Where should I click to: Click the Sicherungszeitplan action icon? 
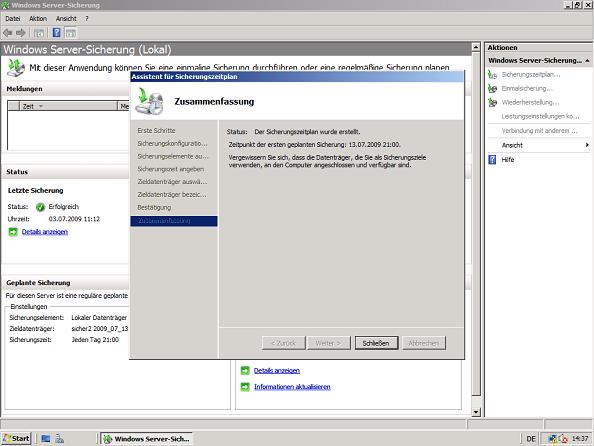pyautogui.click(x=492, y=75)
